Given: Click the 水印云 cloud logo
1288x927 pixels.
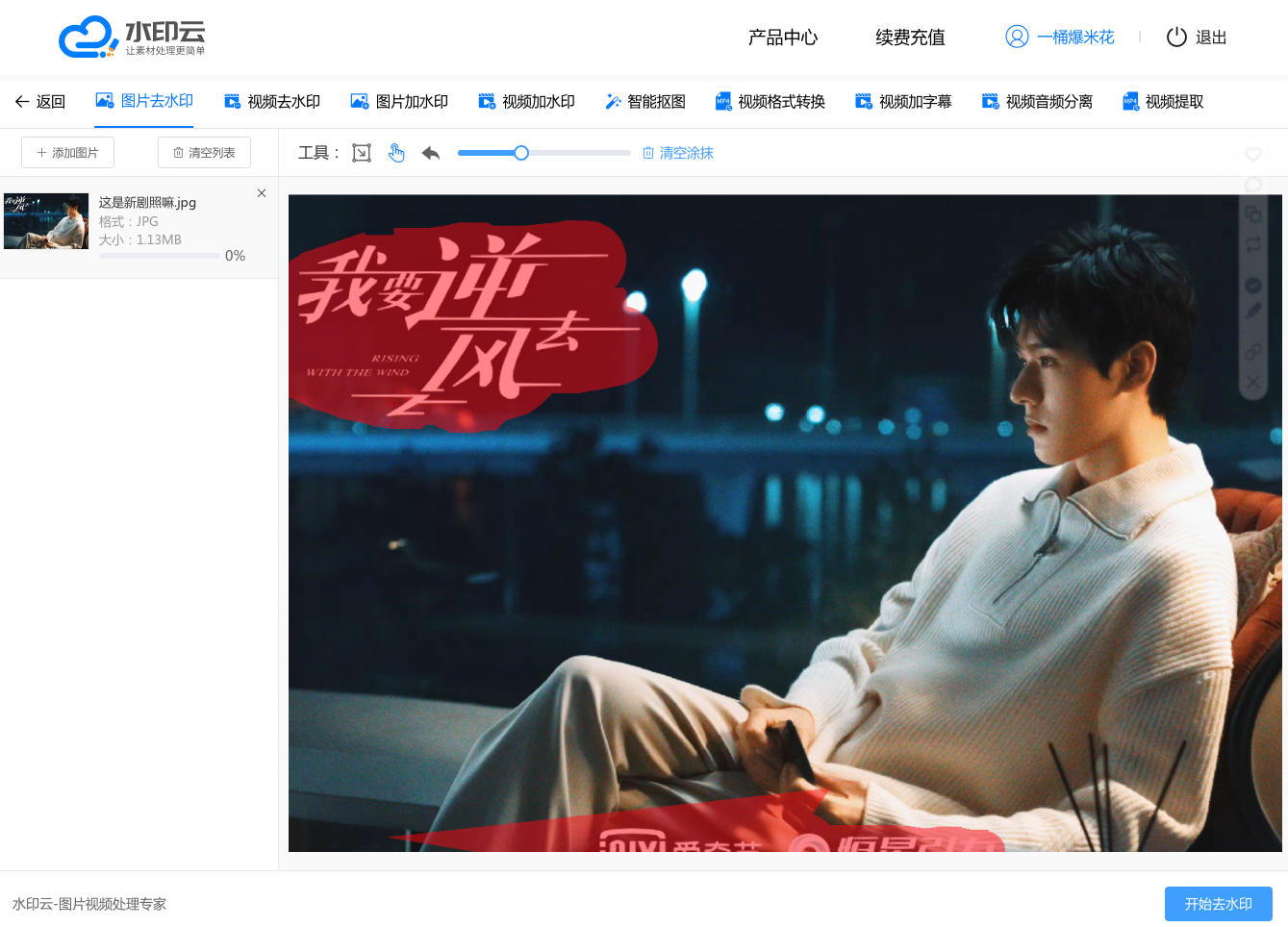Looking at the screenshot, I should pyautogui.click(x=132, y=37).
